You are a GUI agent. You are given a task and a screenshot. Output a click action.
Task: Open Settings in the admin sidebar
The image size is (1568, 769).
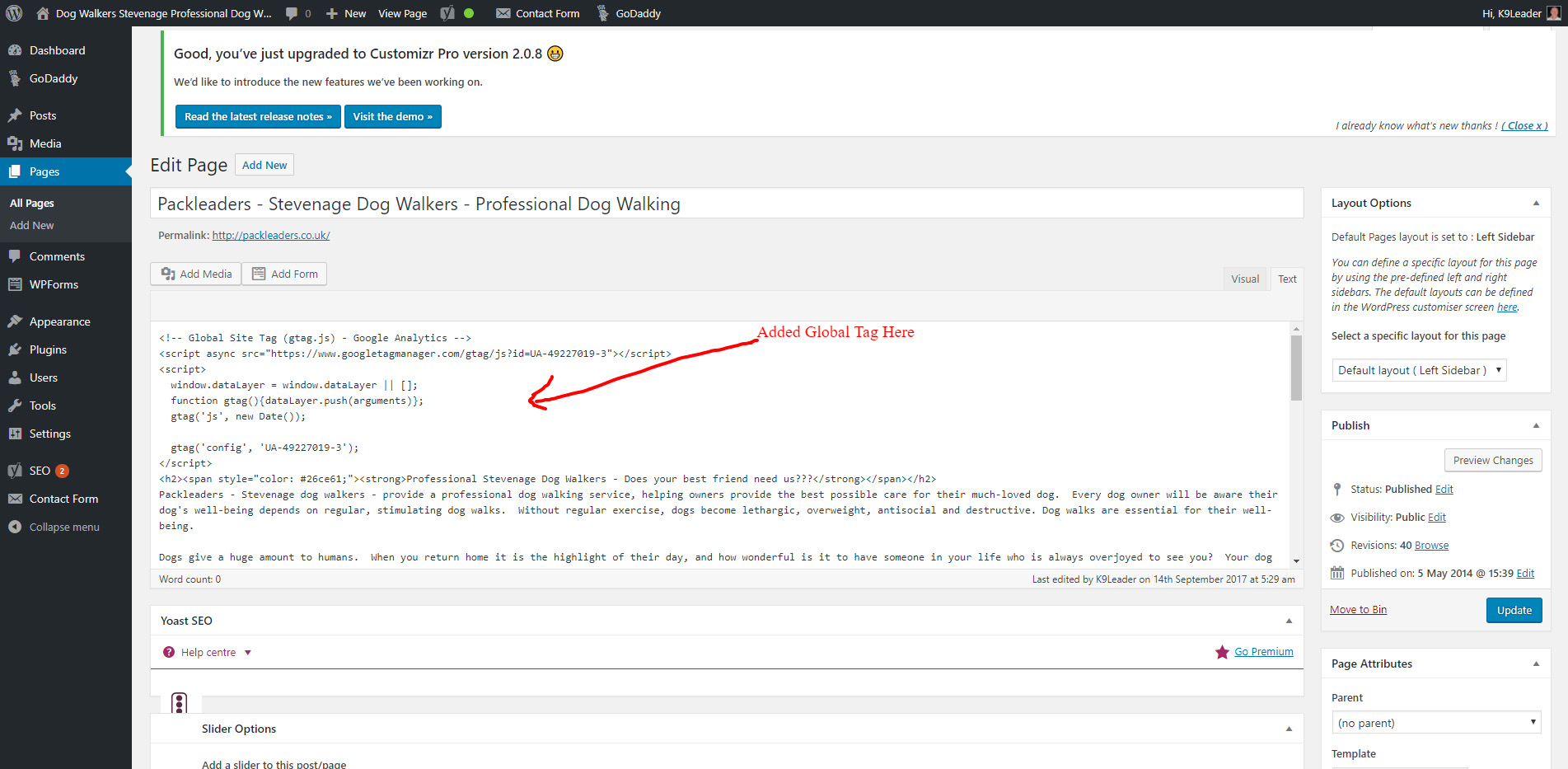(49, 434)
